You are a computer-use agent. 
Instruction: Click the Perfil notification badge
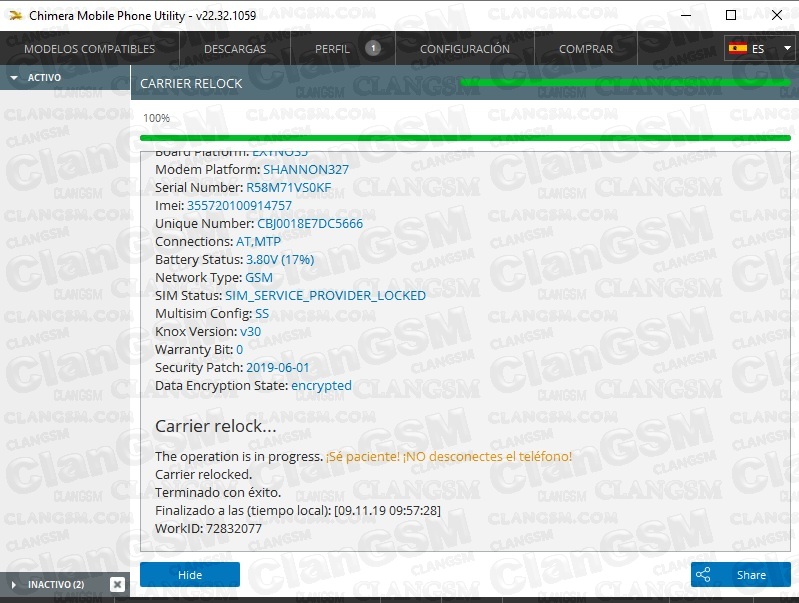pos(373,48)
